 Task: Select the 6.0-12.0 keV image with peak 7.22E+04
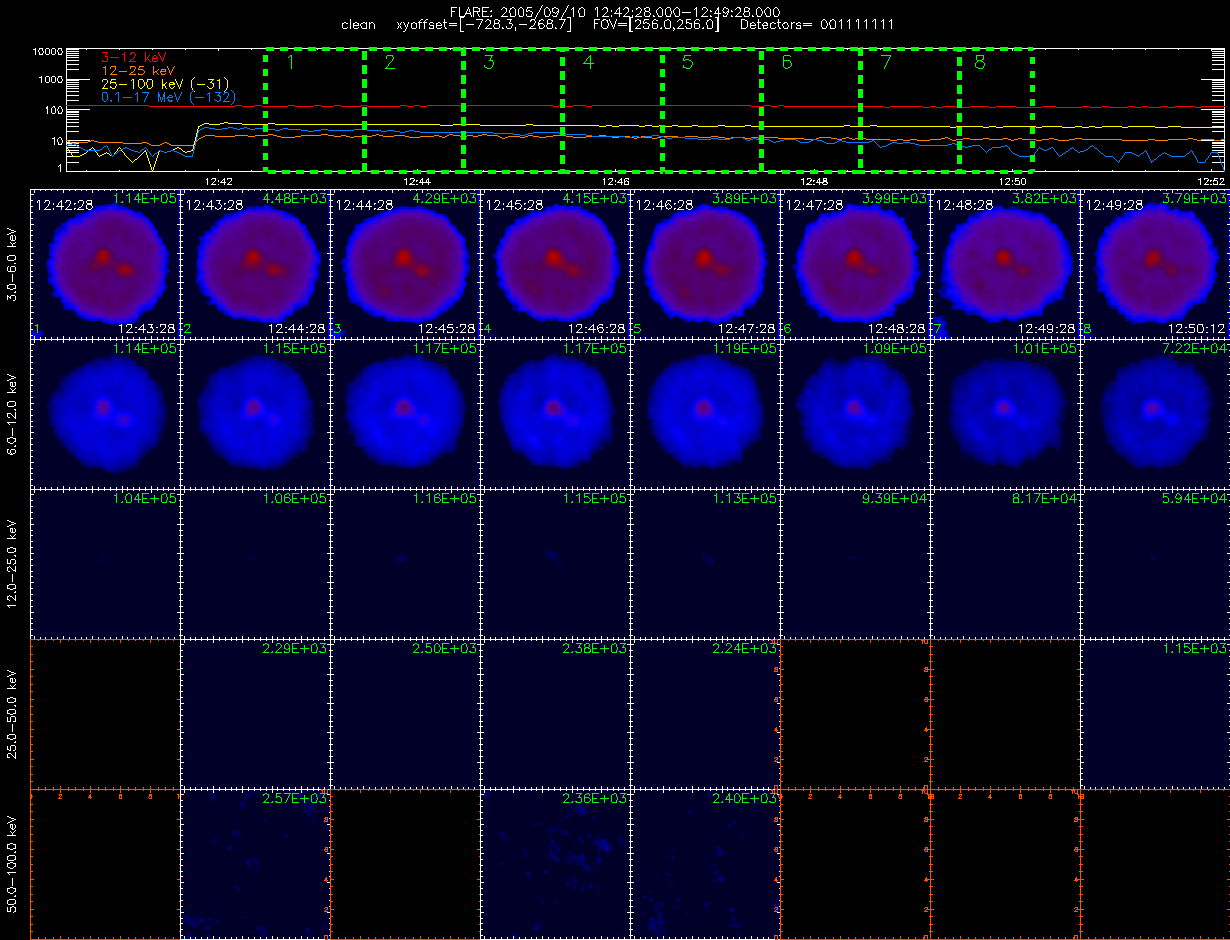1155,414
